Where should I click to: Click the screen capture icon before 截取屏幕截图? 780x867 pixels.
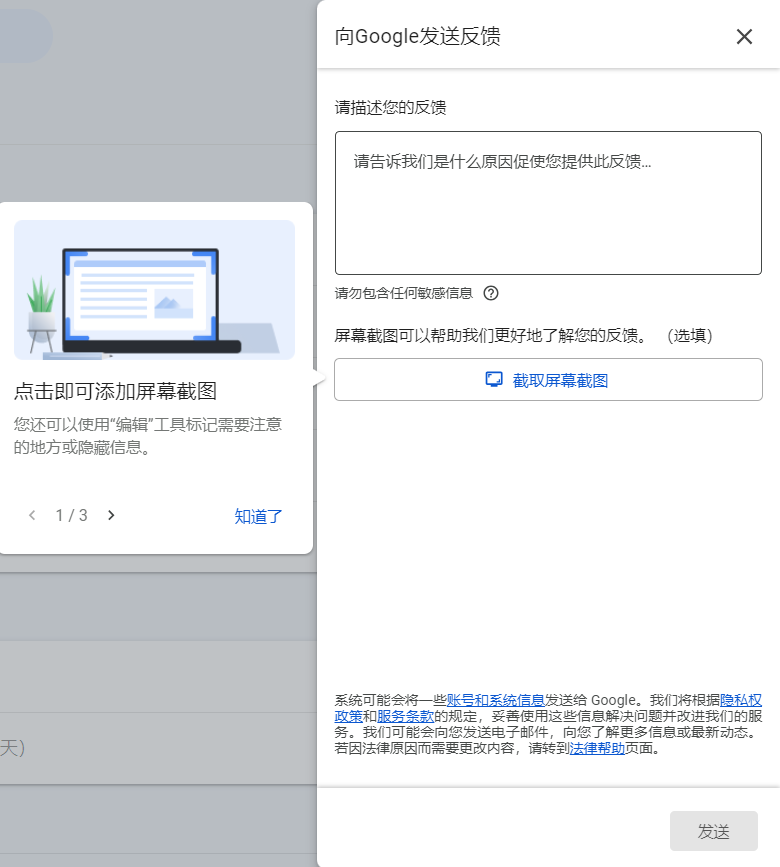click(493, 380)
